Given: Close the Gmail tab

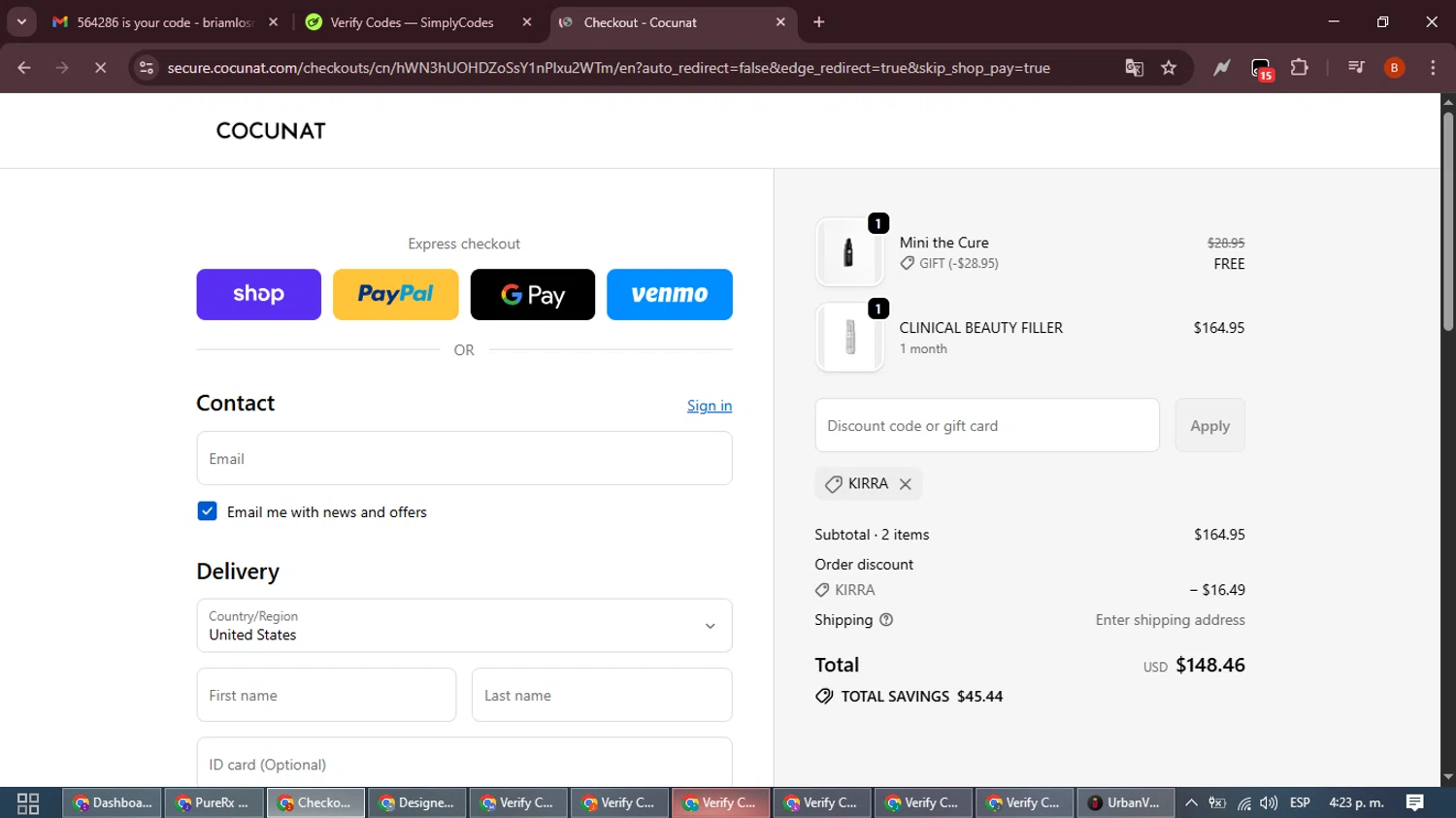Looking at the screenshot, I should point(274,22).
